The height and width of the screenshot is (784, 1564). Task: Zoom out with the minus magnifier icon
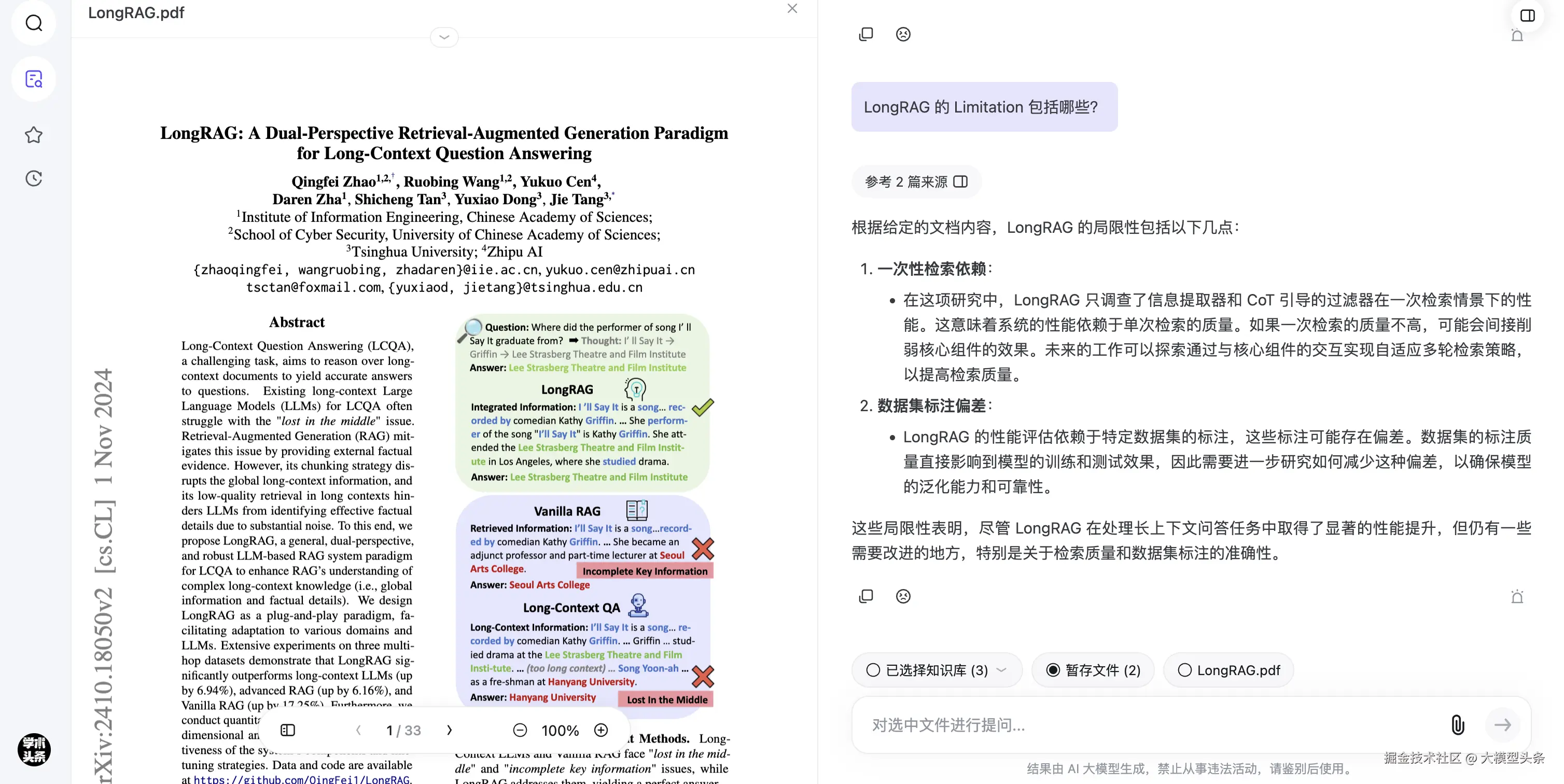click(520, 730)
